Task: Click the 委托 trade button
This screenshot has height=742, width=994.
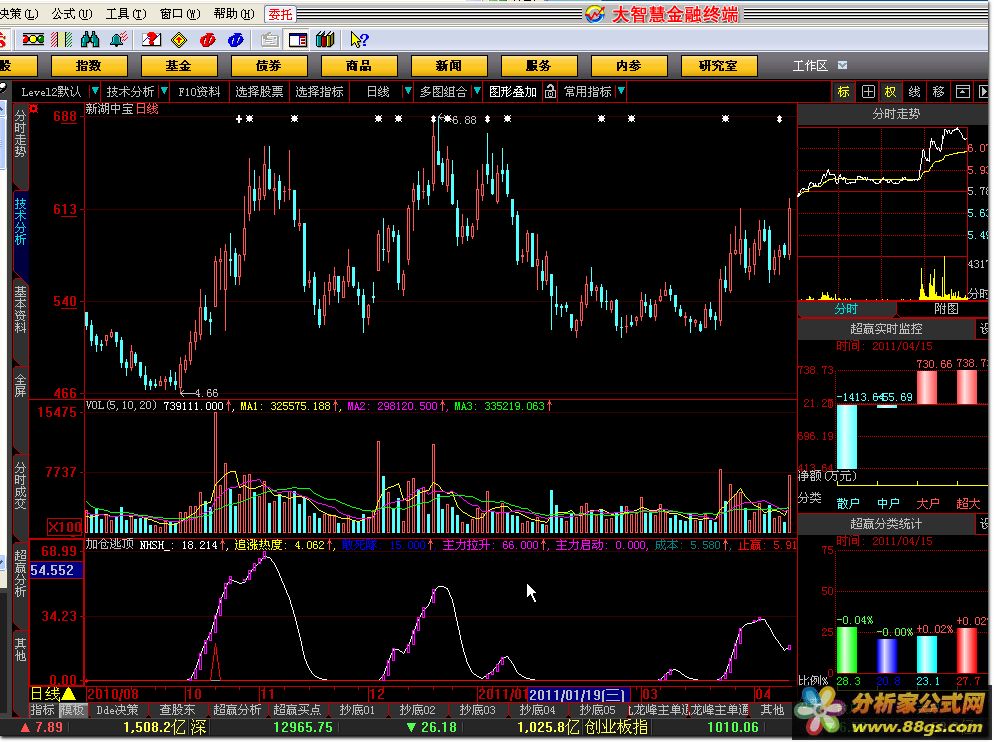Action: [280, 14]
